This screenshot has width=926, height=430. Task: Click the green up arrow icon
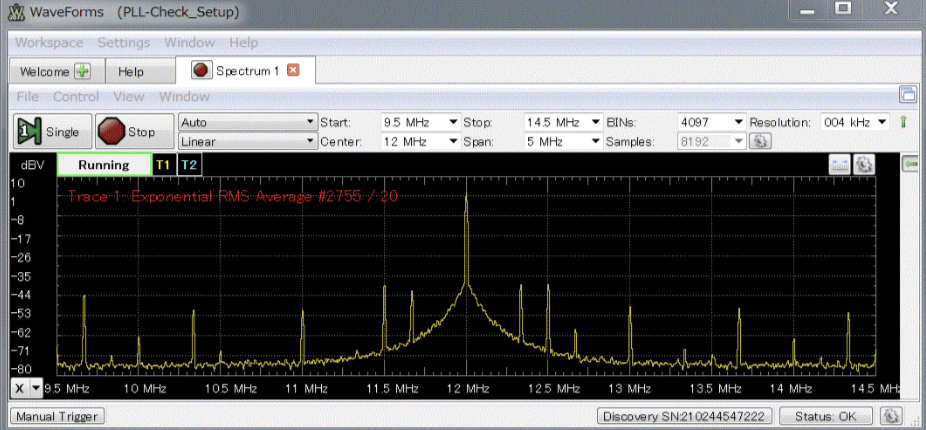click(x=903, y=122)
